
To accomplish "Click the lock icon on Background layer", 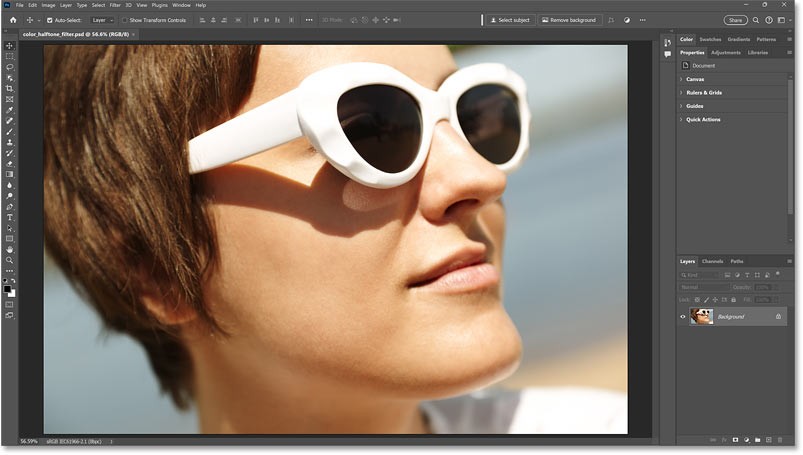I will pos(778,316).
